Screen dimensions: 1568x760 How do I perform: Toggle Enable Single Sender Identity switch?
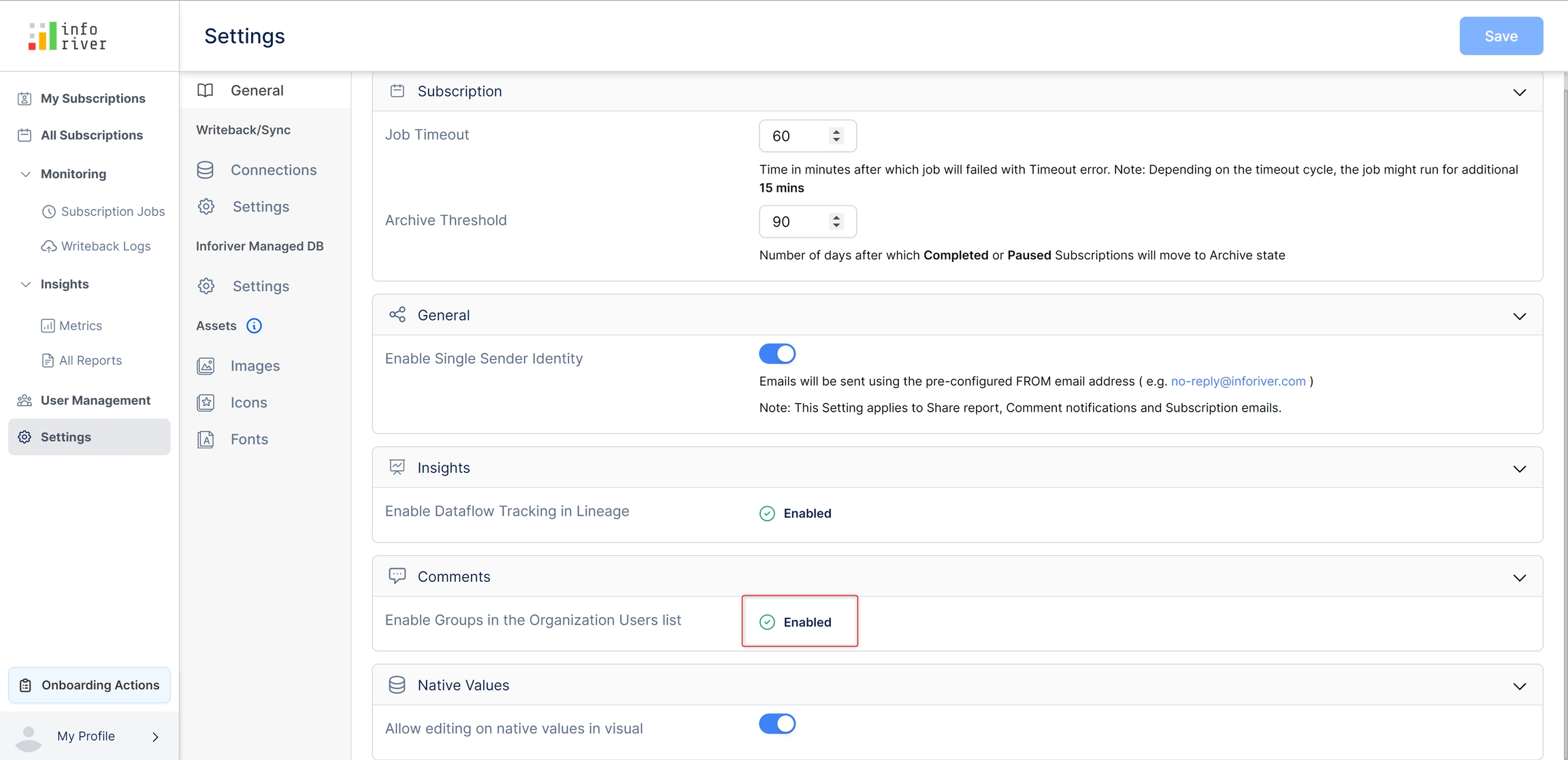777,354
